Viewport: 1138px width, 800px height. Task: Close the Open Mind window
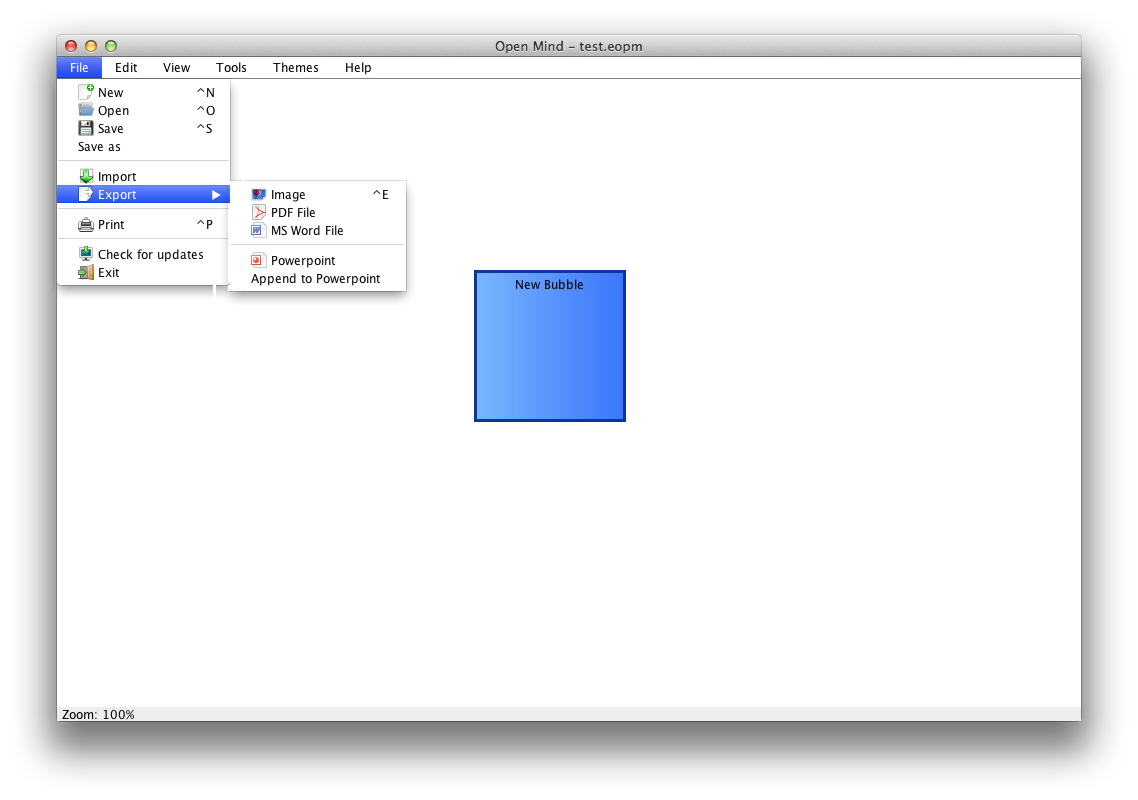[71, 46]
